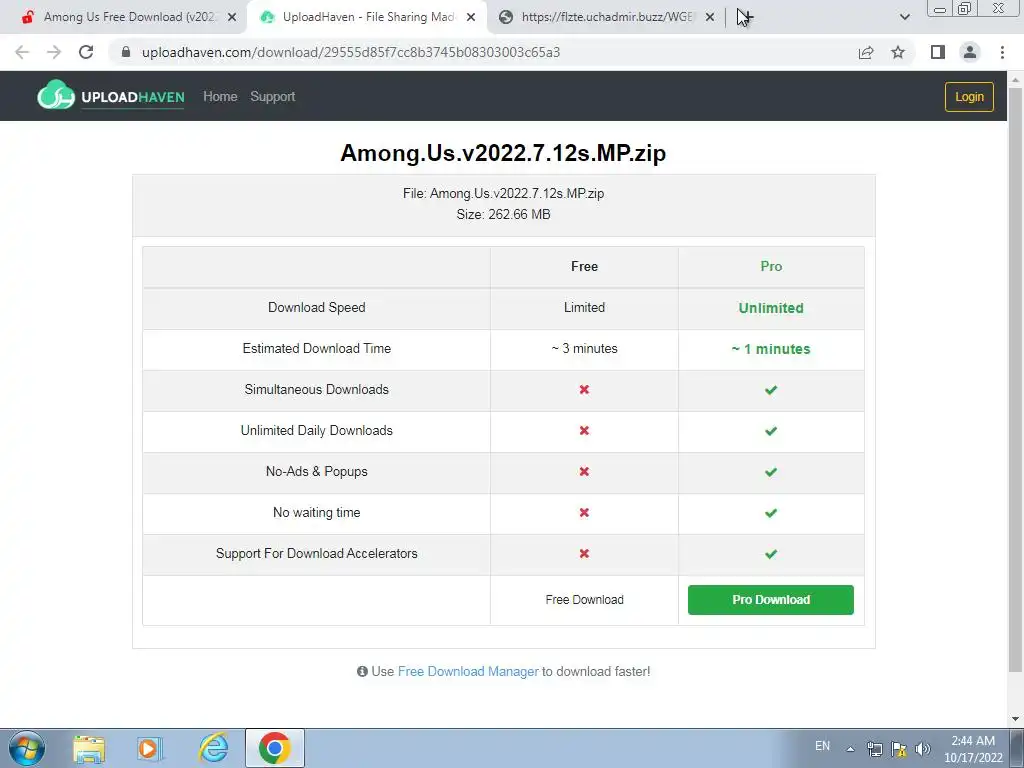Image resolution: width=1024 pixels, height=768 pixels.
Task: Click the Among.Us.v2022.7.12s.MP.zip heading
Action: [x=503, y=153]
